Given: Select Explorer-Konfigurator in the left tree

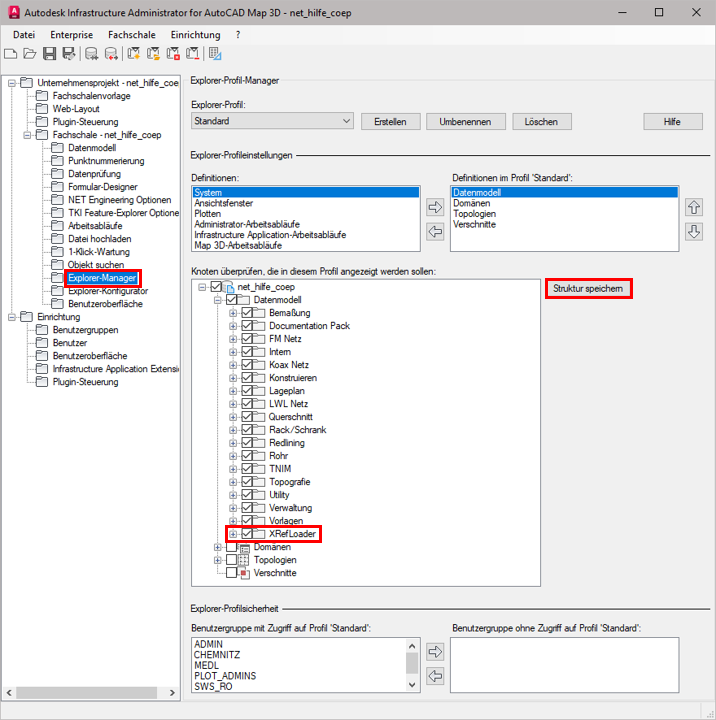Looking at the screenshot, I should coord(108,291).
